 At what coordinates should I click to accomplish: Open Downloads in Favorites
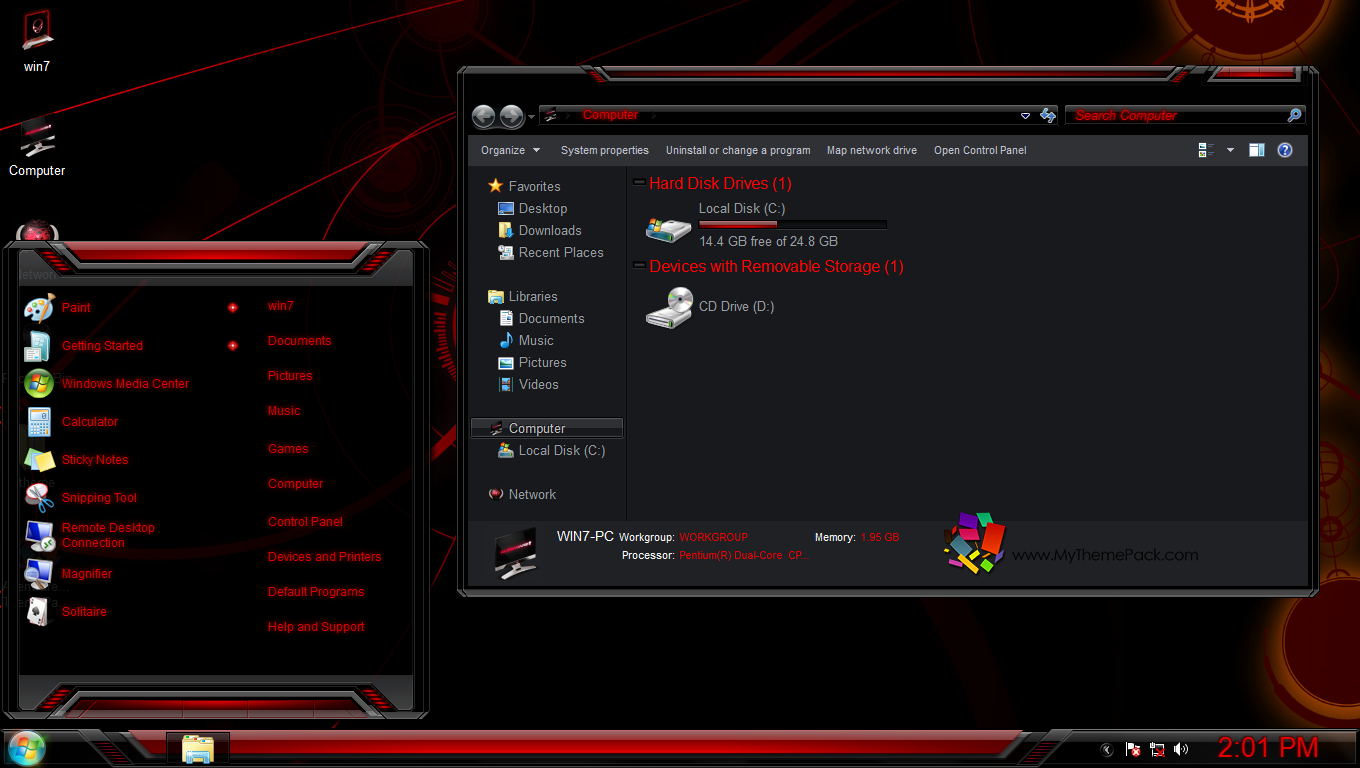coord(539,230)
